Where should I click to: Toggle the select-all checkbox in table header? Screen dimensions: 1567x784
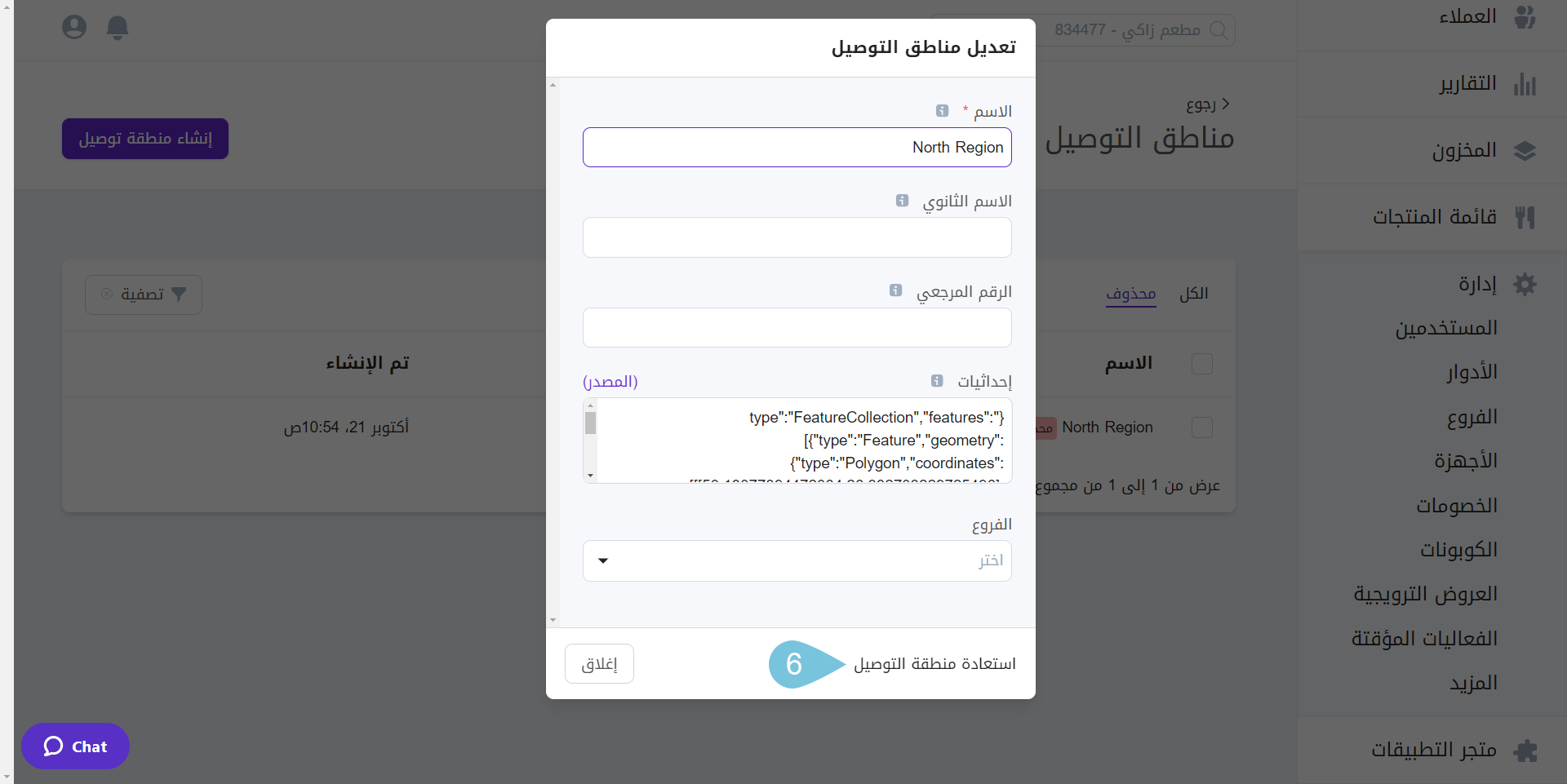pos(1201,364)
